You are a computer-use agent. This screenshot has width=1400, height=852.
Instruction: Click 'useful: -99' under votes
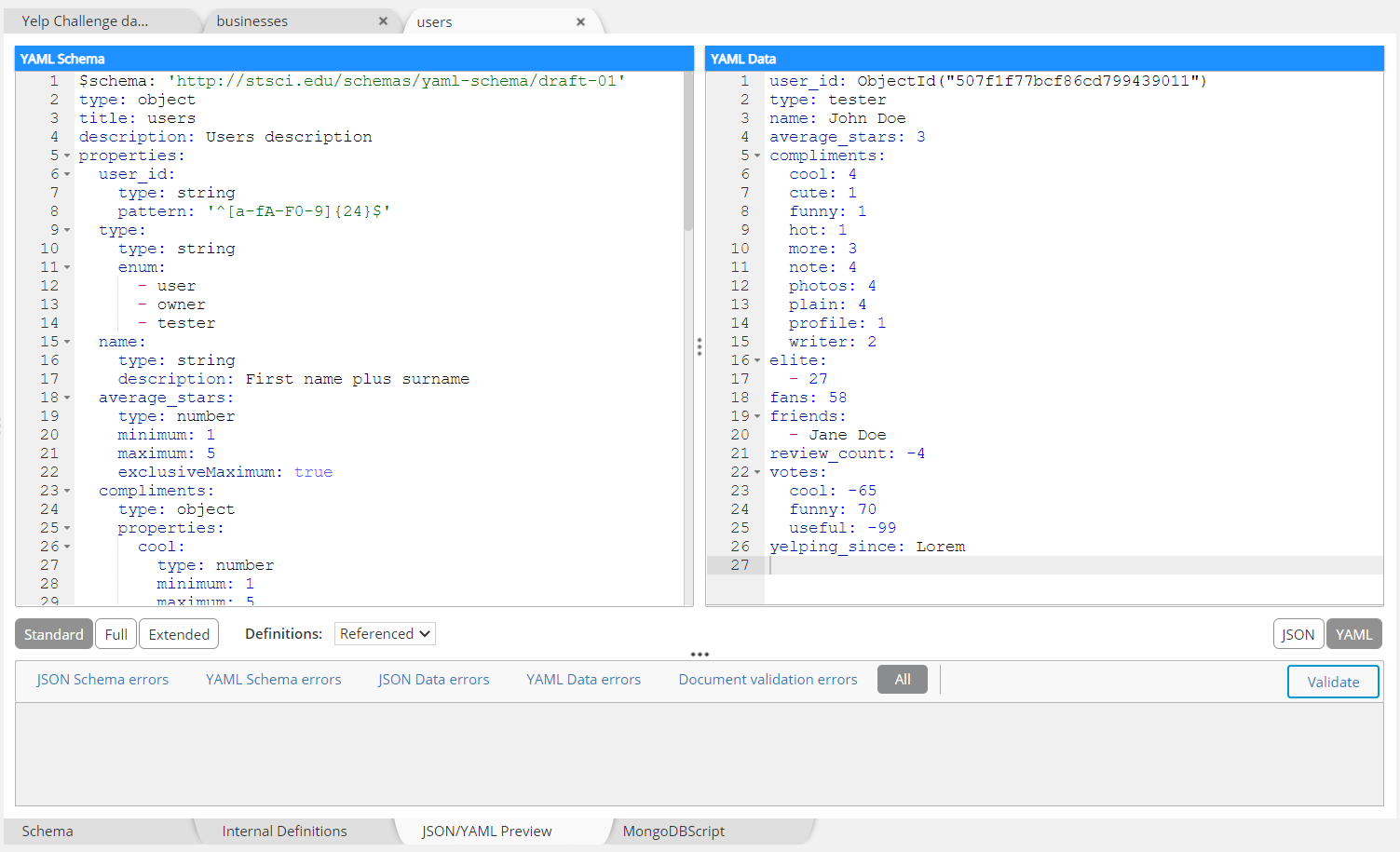click(x=842, y=528)
